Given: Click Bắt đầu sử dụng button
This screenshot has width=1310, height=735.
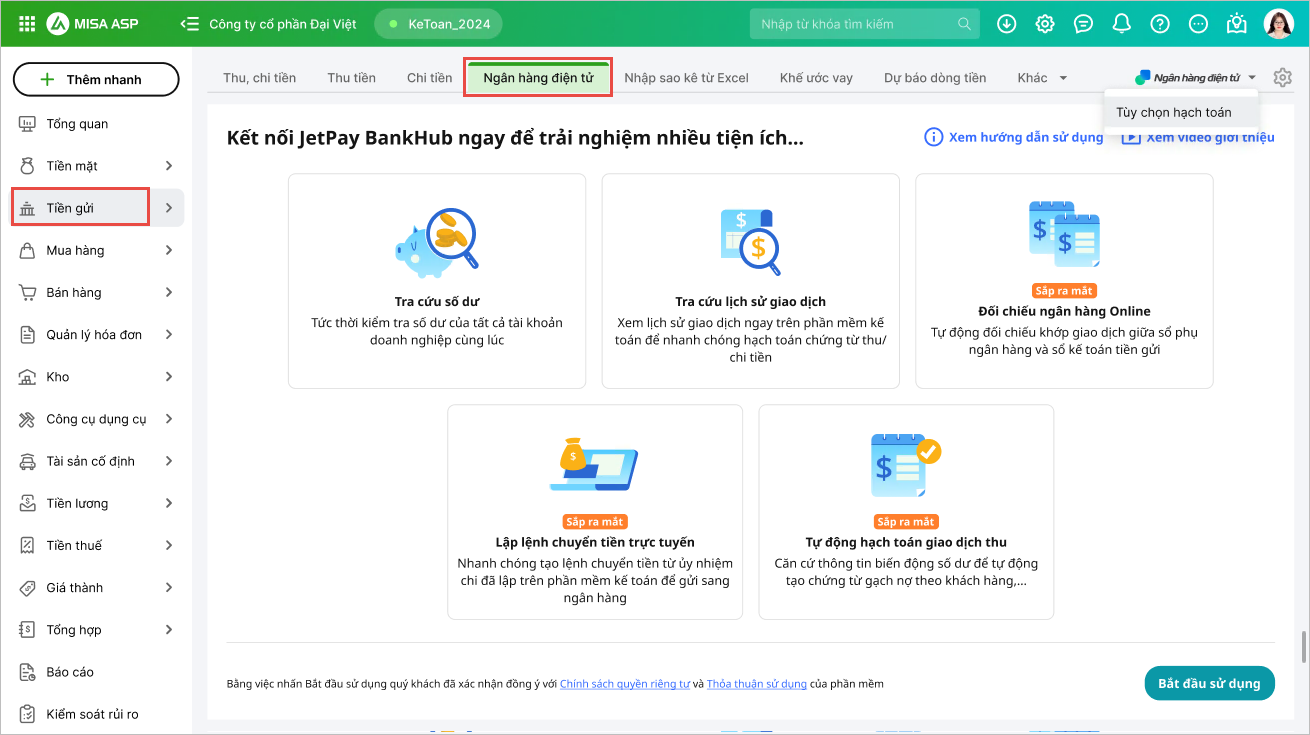Looking at the screenshot, I should pyautogui.click(x=1209, y=684).
